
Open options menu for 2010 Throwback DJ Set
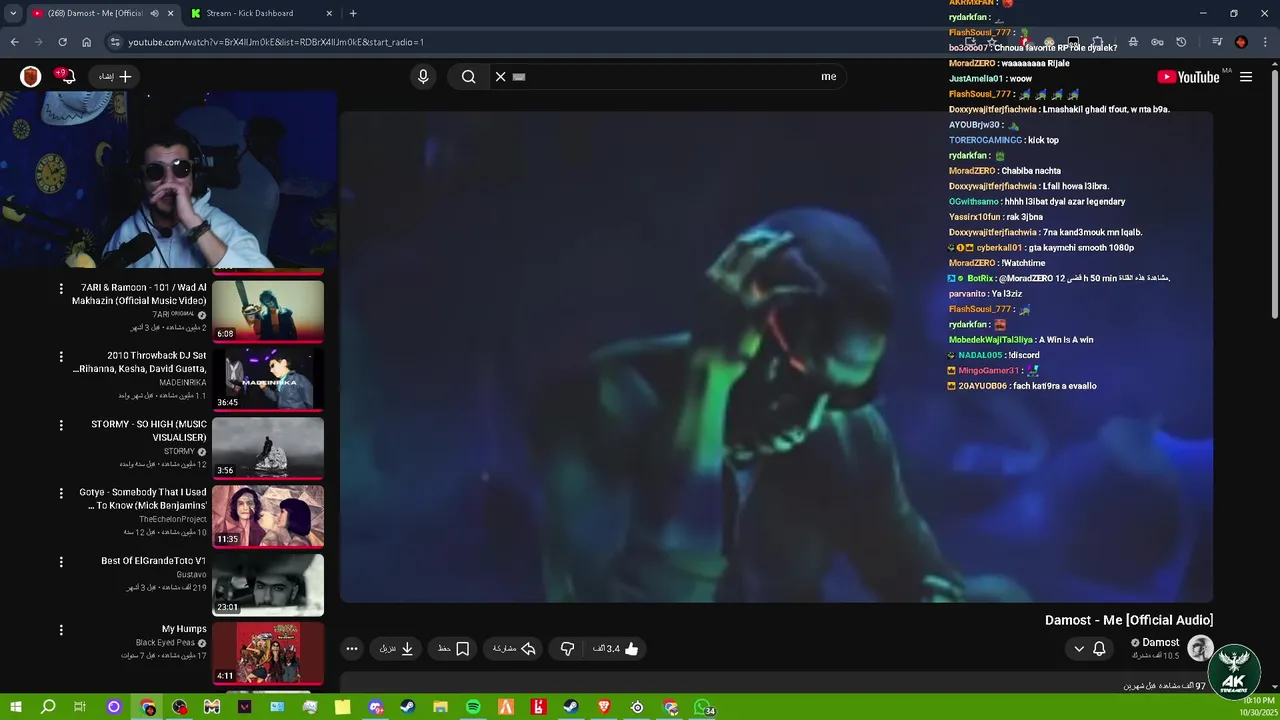(61, 357)
